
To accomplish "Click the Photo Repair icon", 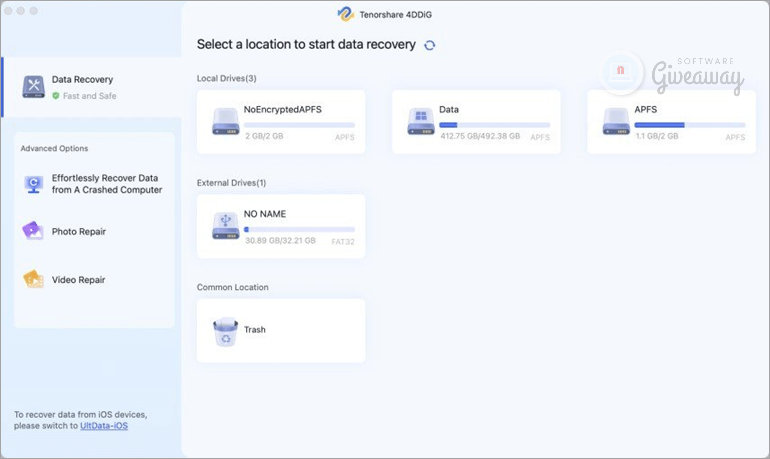I will tap(33, 232).
